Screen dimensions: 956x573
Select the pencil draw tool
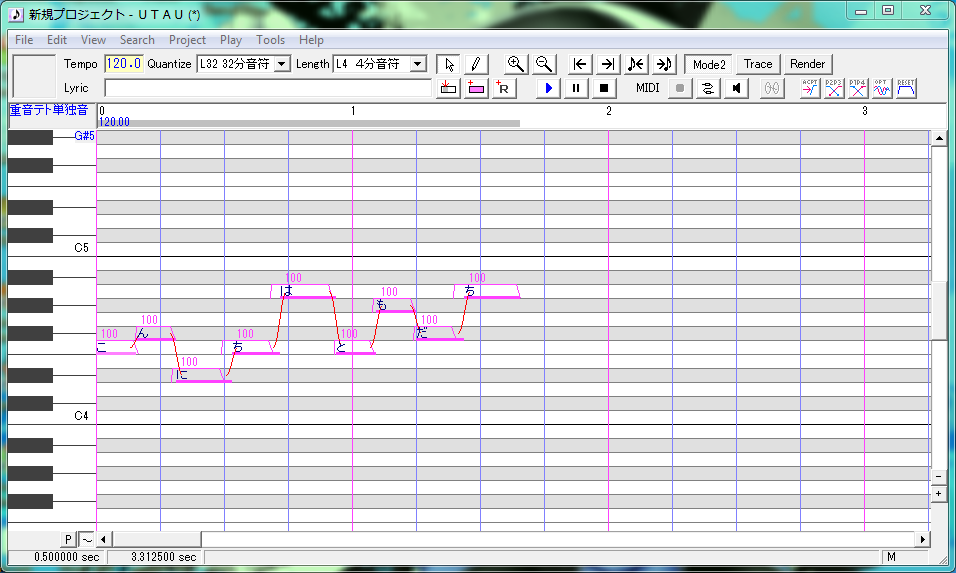(x=476, y=64)
